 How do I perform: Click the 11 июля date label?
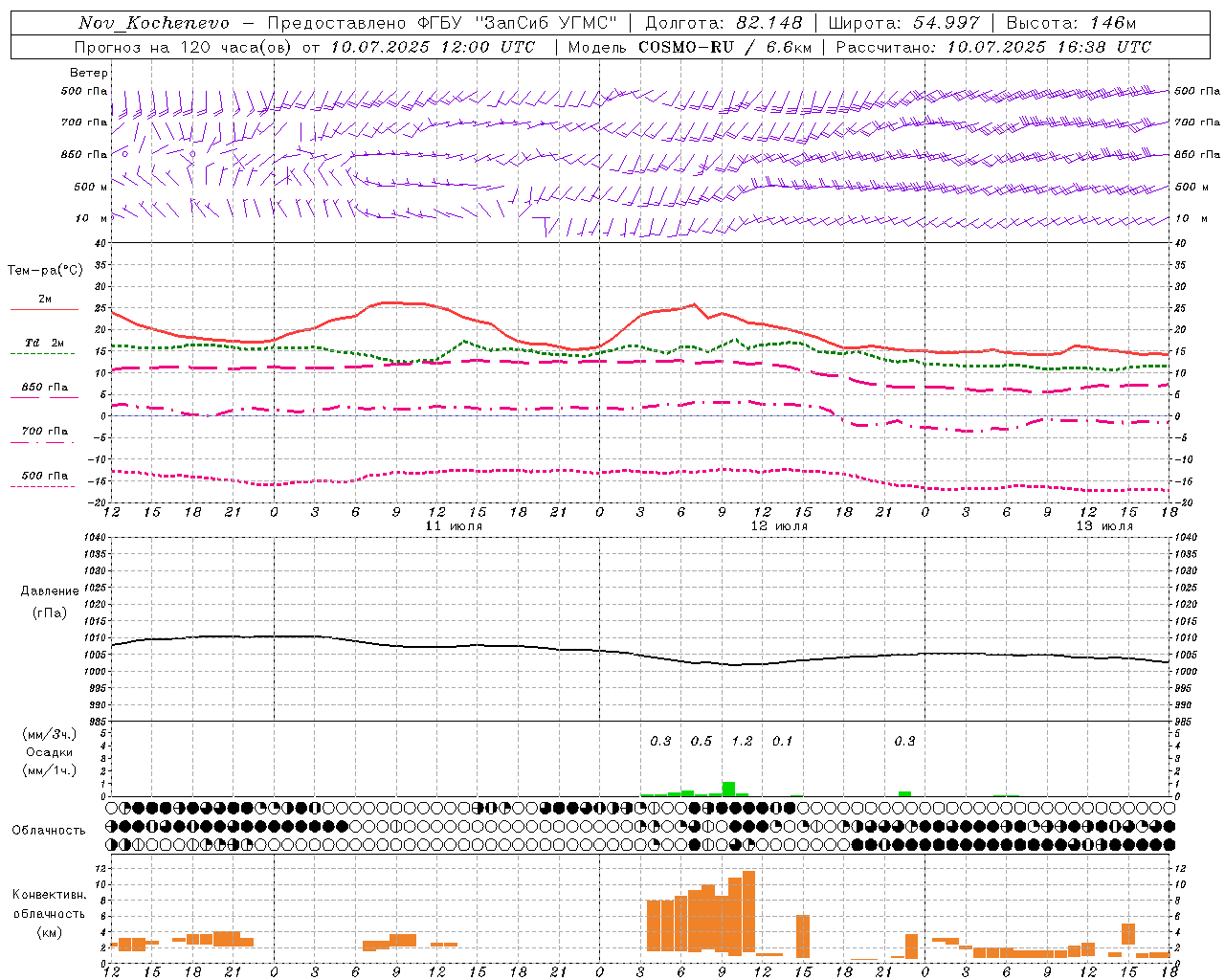click(454, 526)
